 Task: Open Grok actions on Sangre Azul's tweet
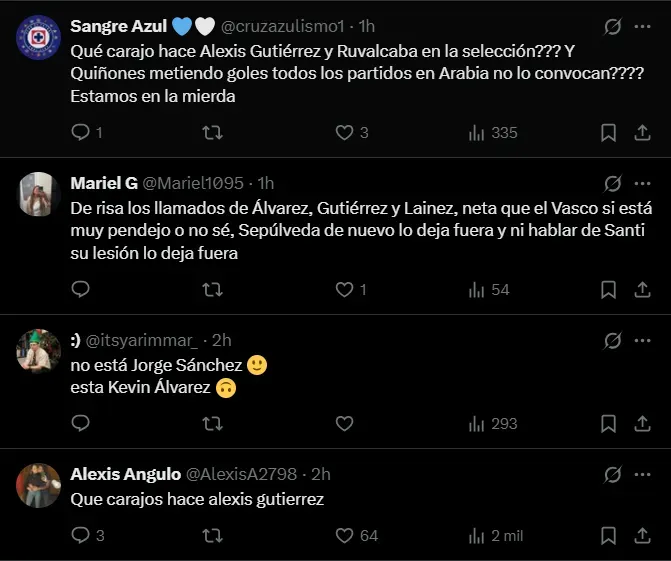[x=612, y=25]
